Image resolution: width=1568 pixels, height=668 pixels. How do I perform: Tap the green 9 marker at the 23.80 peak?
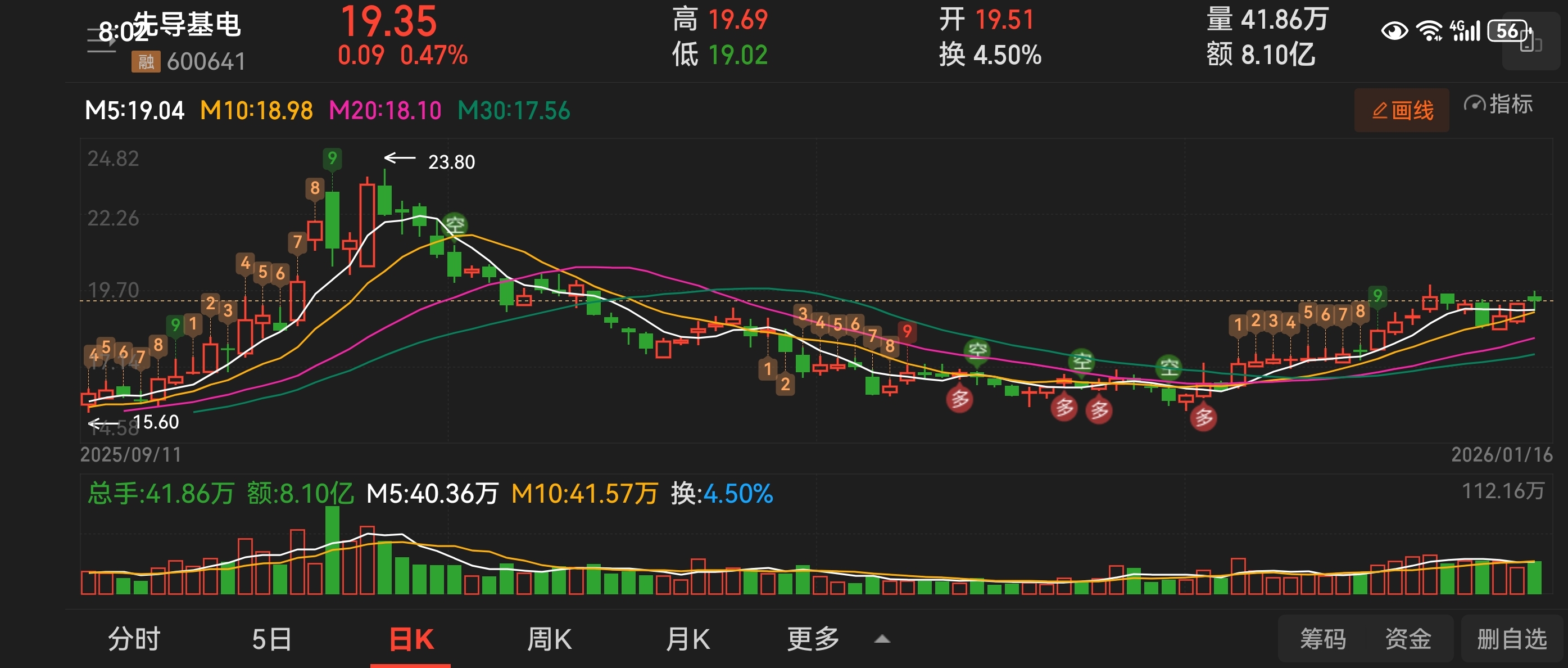coord(332,159)
